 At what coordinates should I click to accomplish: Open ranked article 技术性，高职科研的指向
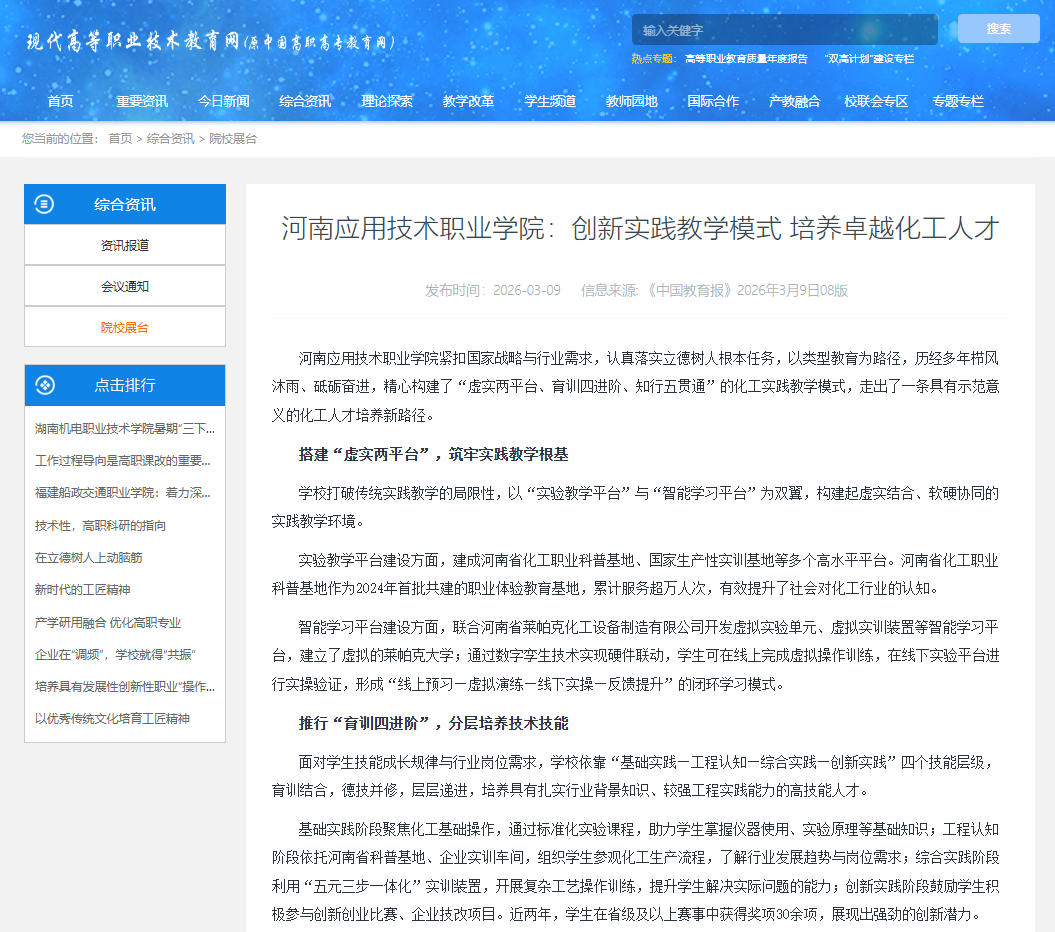point(100,526)
